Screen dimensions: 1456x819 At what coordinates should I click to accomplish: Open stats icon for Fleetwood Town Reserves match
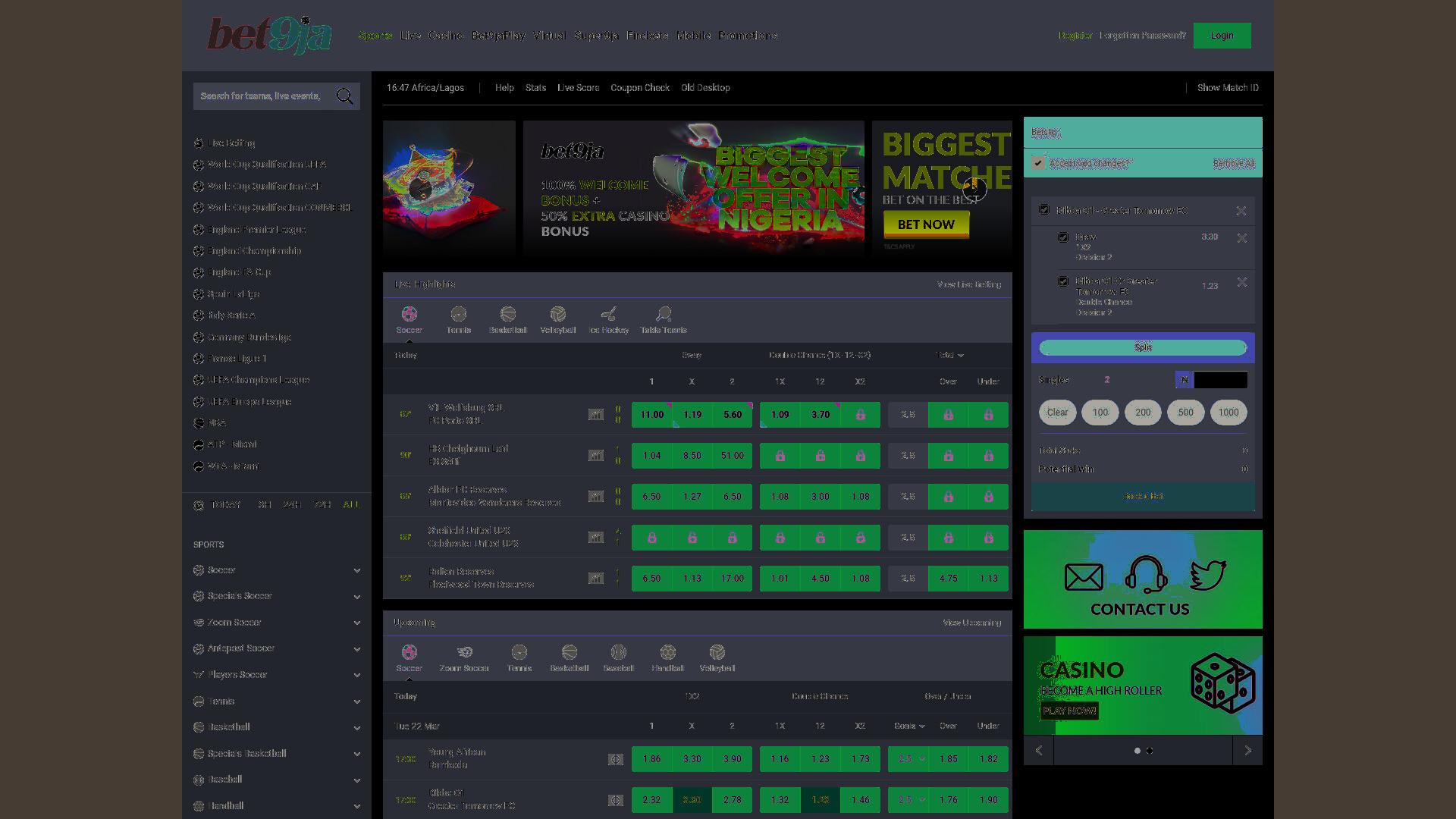[x=596, y=579]
